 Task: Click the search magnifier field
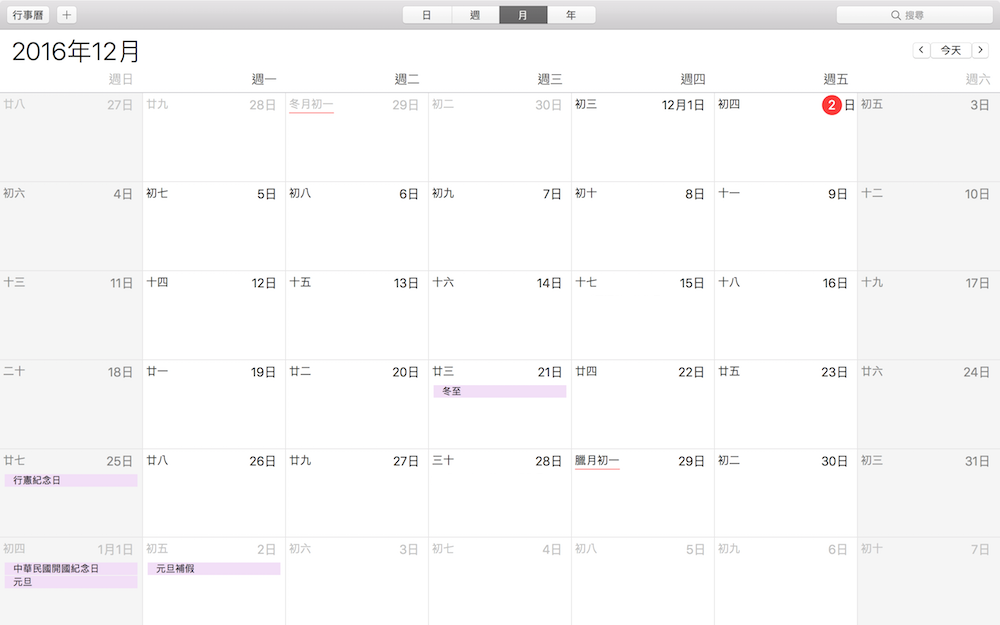912,15
